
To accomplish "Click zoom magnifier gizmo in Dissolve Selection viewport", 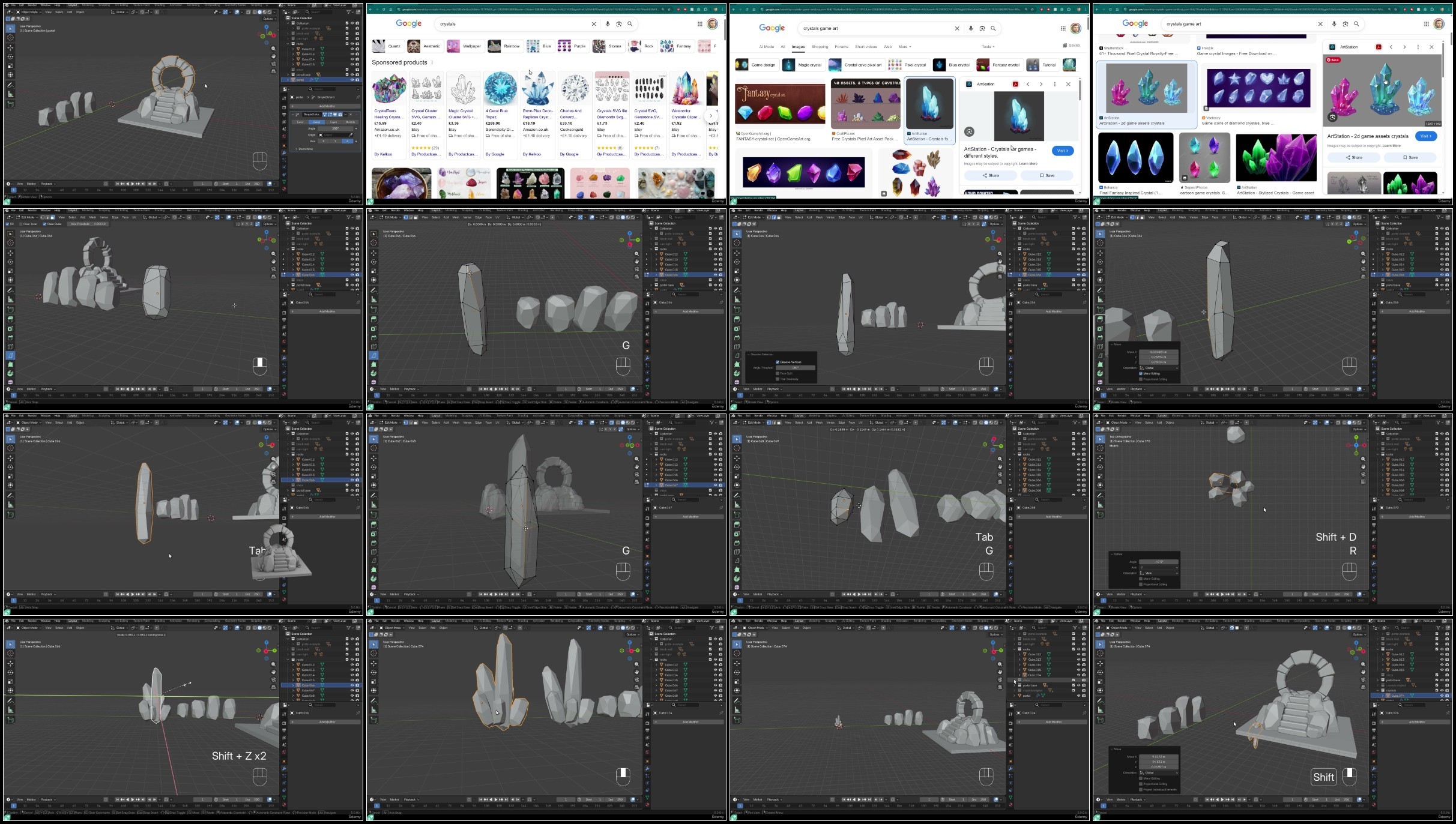I will (x=1000, y=254).
